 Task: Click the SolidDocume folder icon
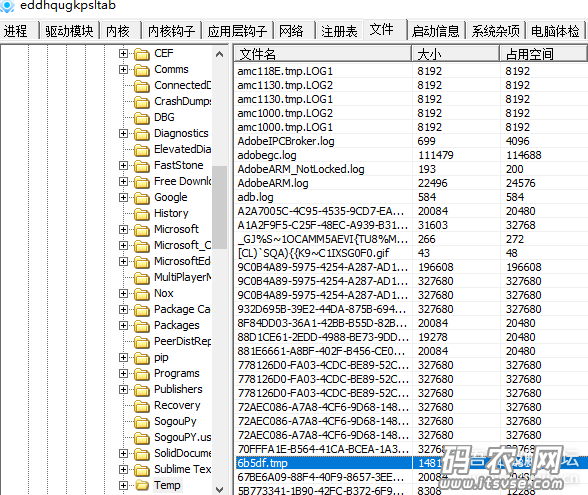click(142, 454)
